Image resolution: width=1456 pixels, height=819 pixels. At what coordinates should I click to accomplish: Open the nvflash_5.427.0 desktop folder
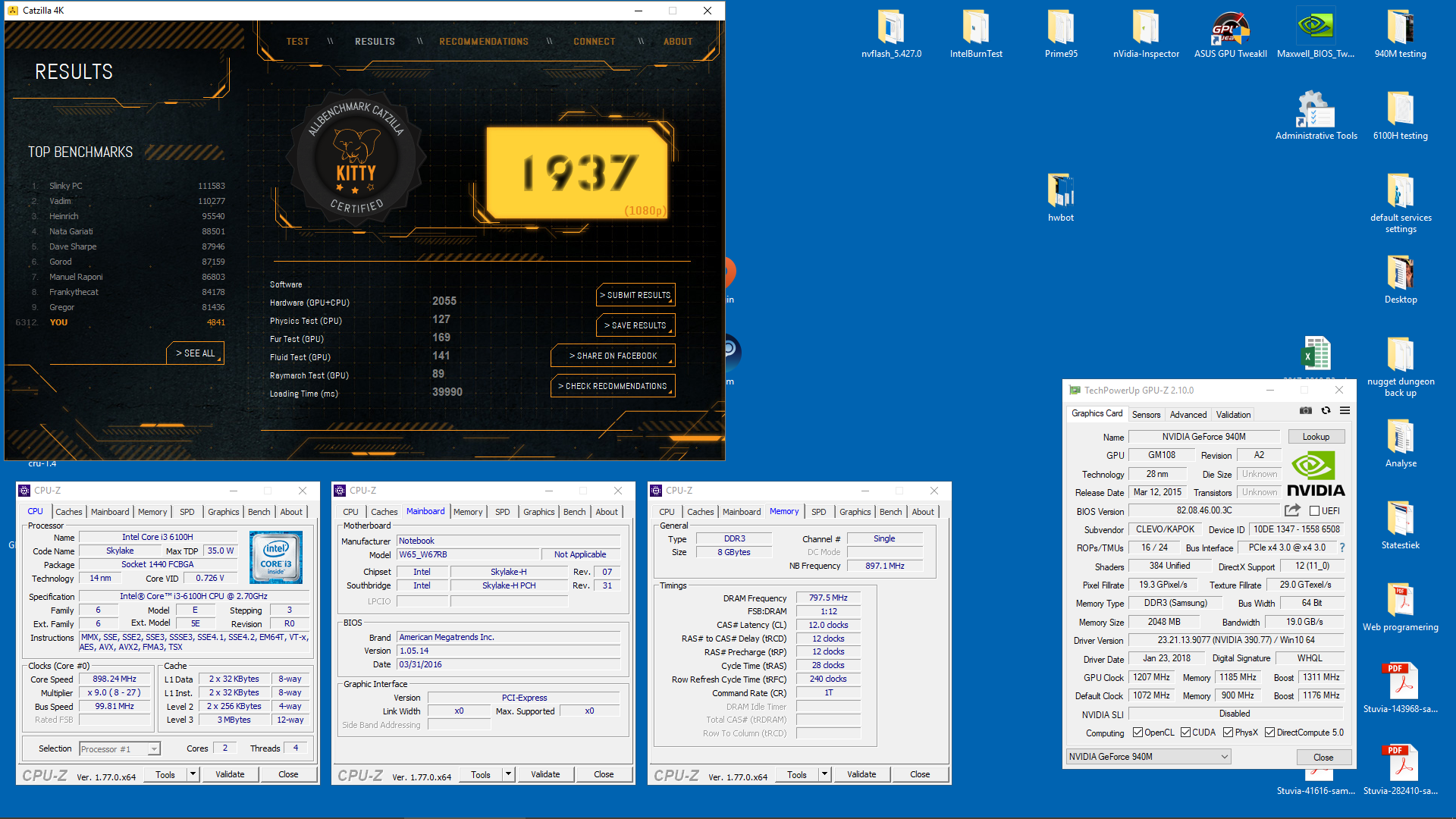[x=891, y=34]
